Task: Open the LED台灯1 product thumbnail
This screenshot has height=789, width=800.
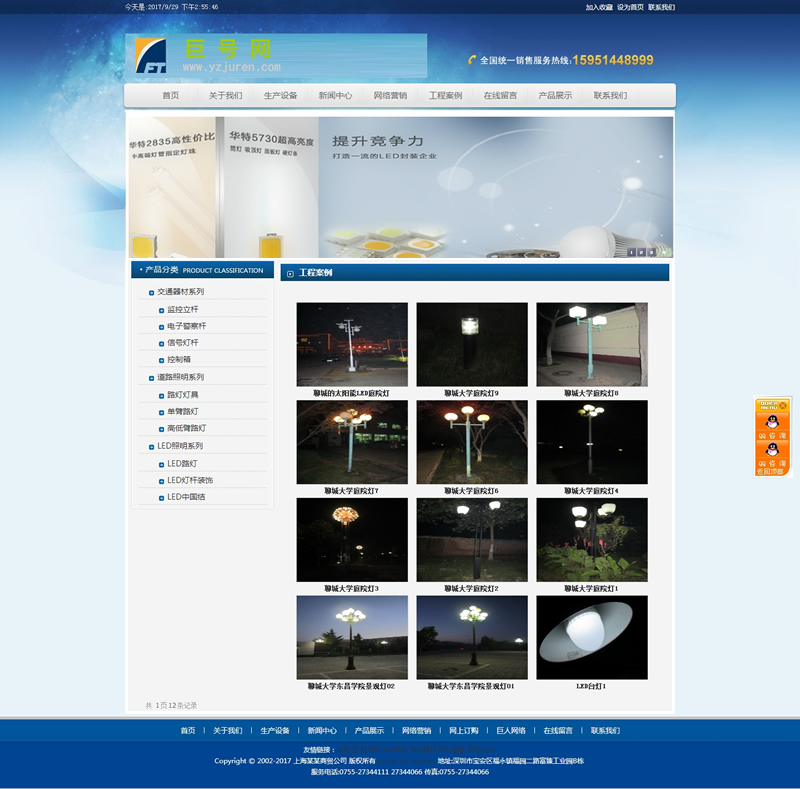Action: pos(591,638)
